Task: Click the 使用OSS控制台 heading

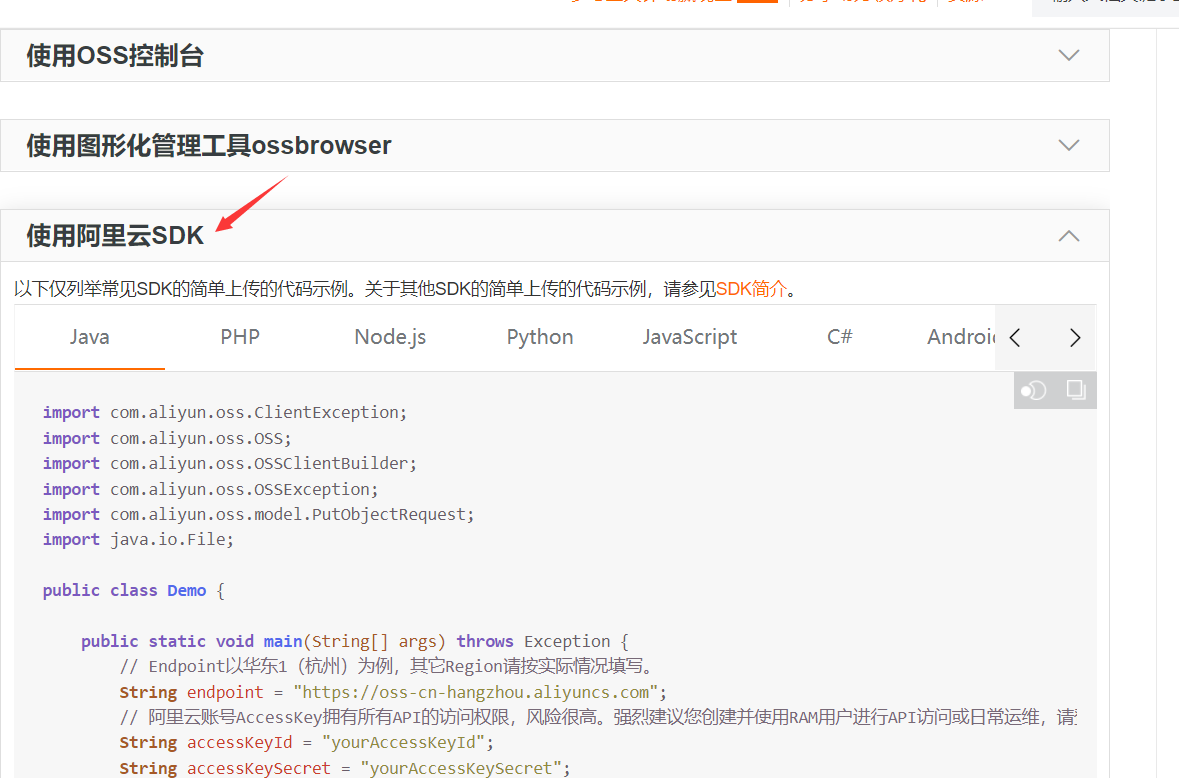Action: coord(115,56)
